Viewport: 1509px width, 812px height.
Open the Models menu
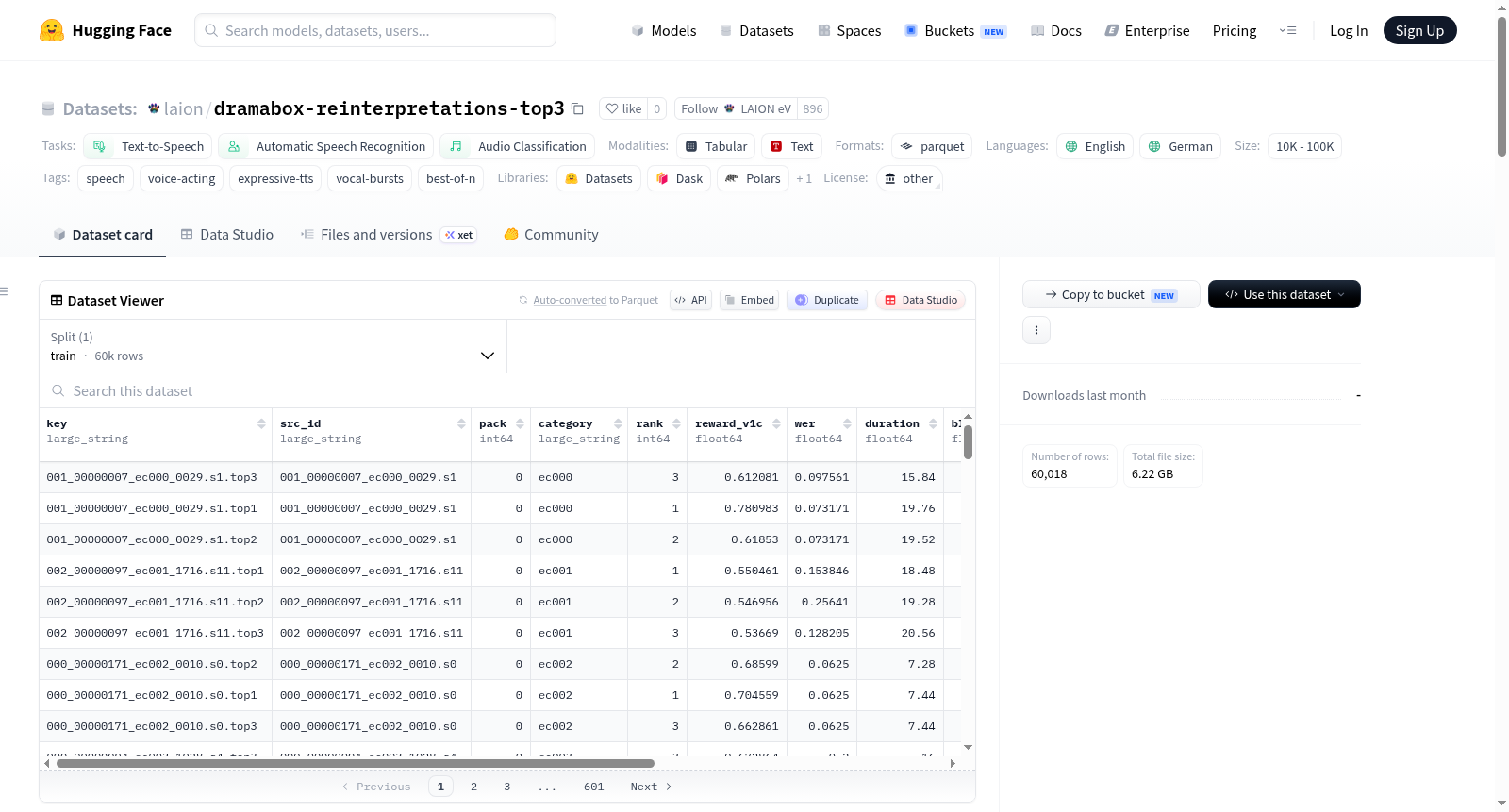[x=664, y=30]
